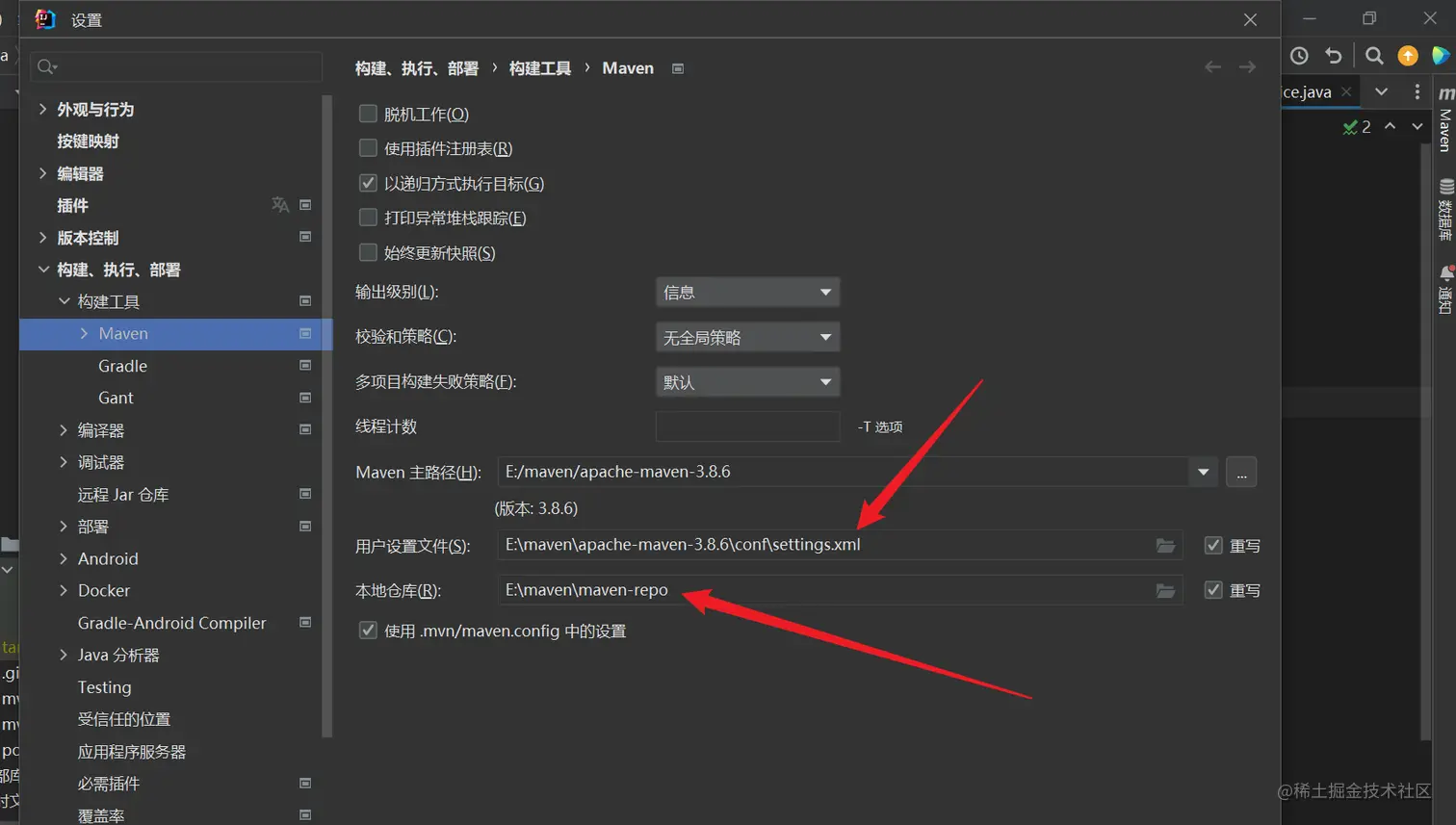Image resolution: width=1456 pixels, height=825 pixels.
Task: Click the 线程计数 input field
Action: point(748,426)
